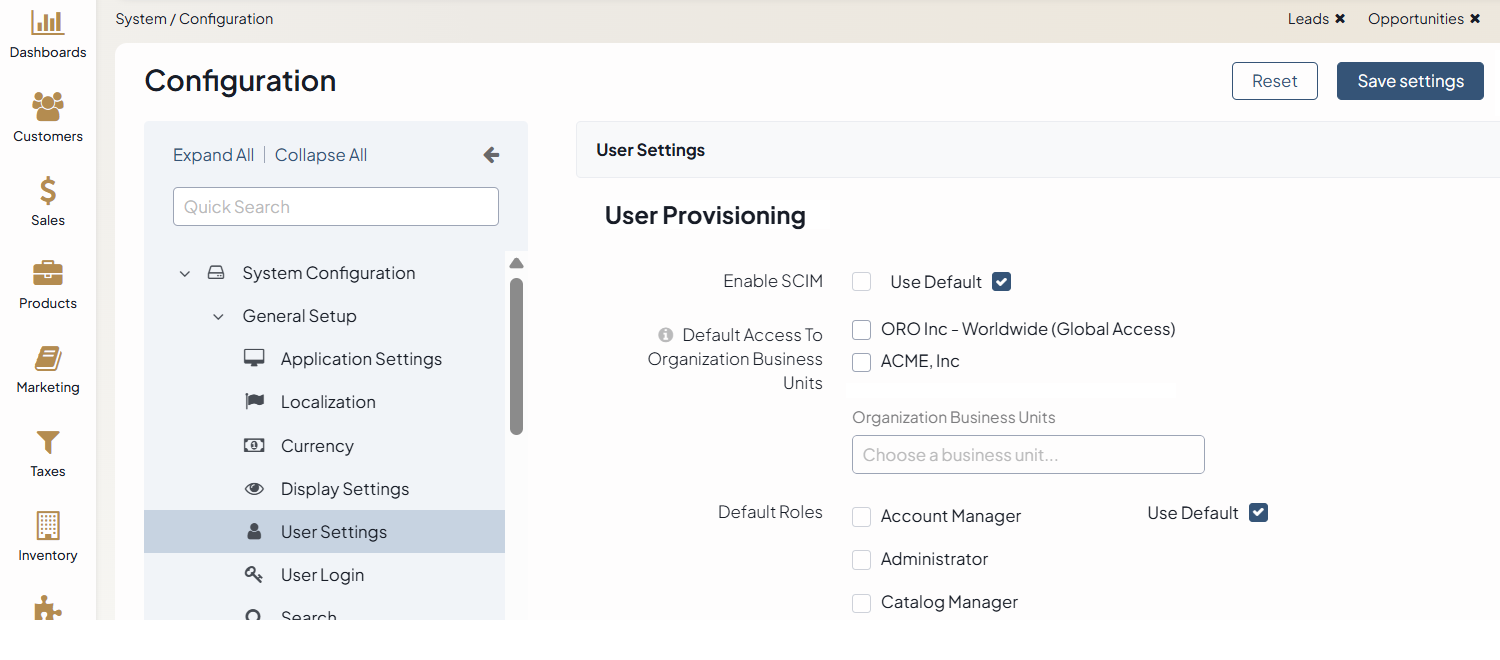Switch to the pinned Leads tab

[1307, 19]
